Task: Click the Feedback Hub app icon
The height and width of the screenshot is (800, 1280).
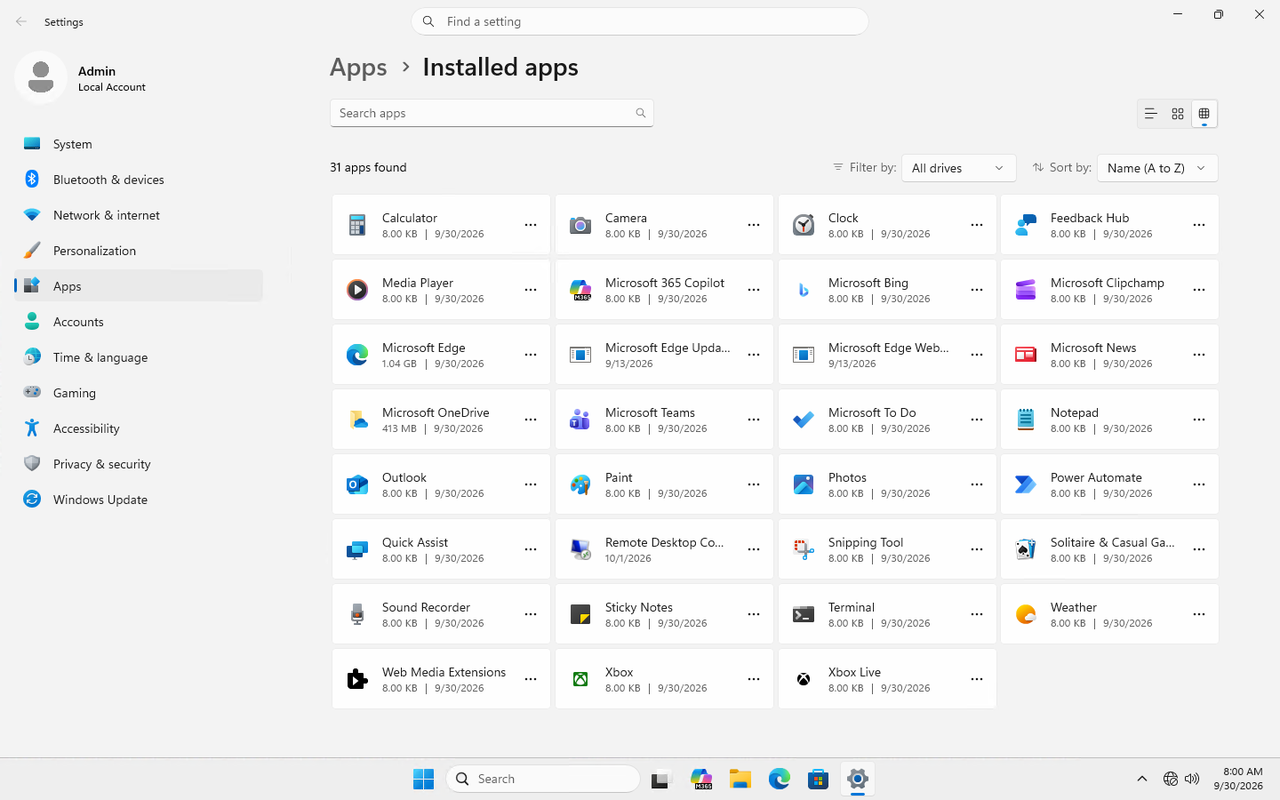Action: (x=1025, y=225)
